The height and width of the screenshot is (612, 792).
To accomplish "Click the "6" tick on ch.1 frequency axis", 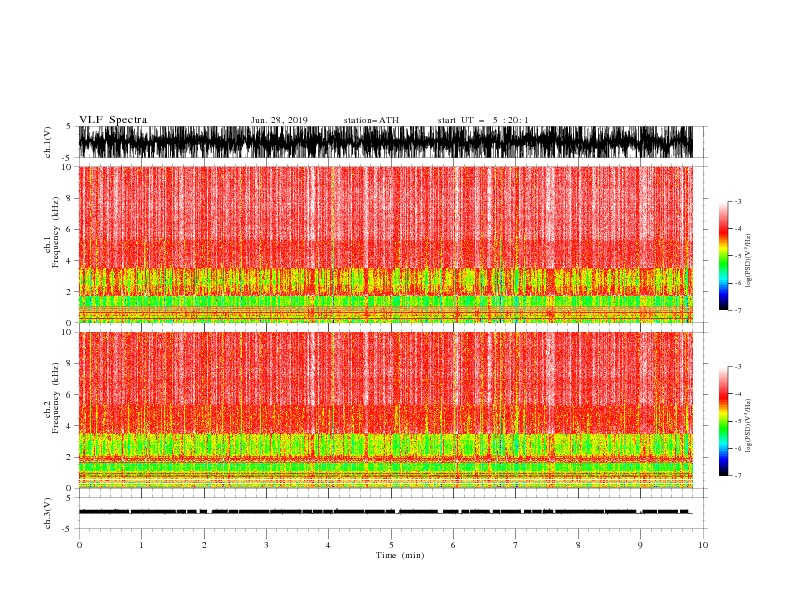I will pos(70,229).
